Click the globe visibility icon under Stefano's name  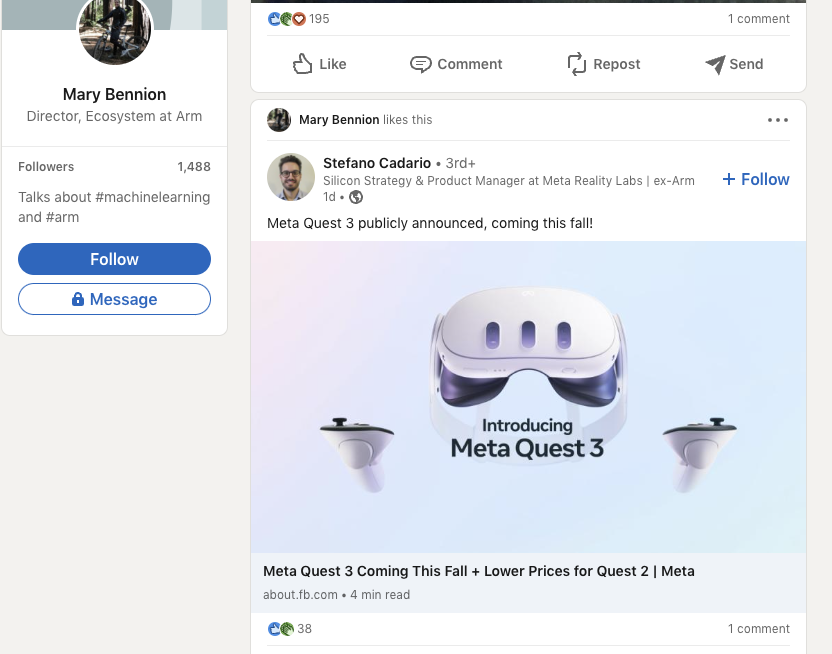[356, 197]
